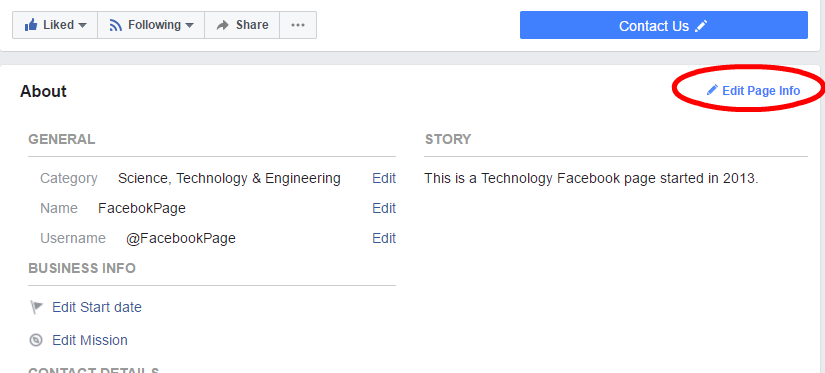Click the Edit Start date link
The height and width of the screenshot is (373, 825).
coord(97,307)
